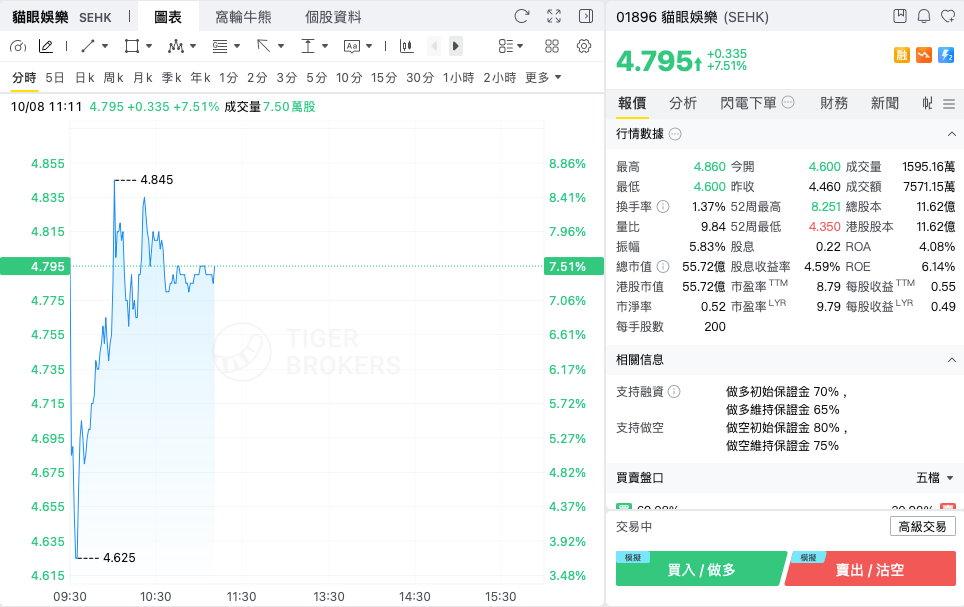Select the 周k timeframe

pos(113,77)
